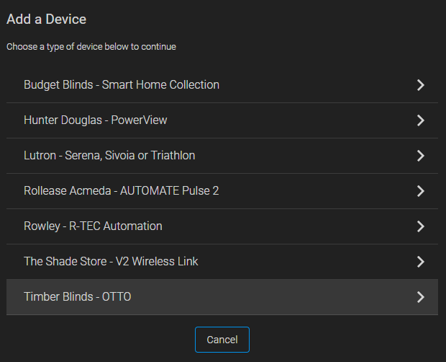Cancel adding a device
Screen dimensions: 446x362
222,340
